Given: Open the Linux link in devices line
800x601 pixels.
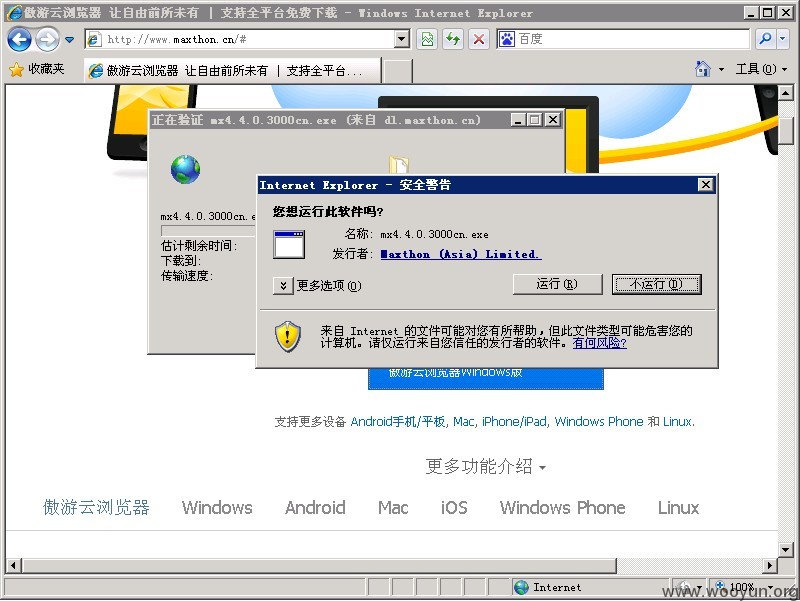Looking at the screenshot, I should [x=678, y=422].
